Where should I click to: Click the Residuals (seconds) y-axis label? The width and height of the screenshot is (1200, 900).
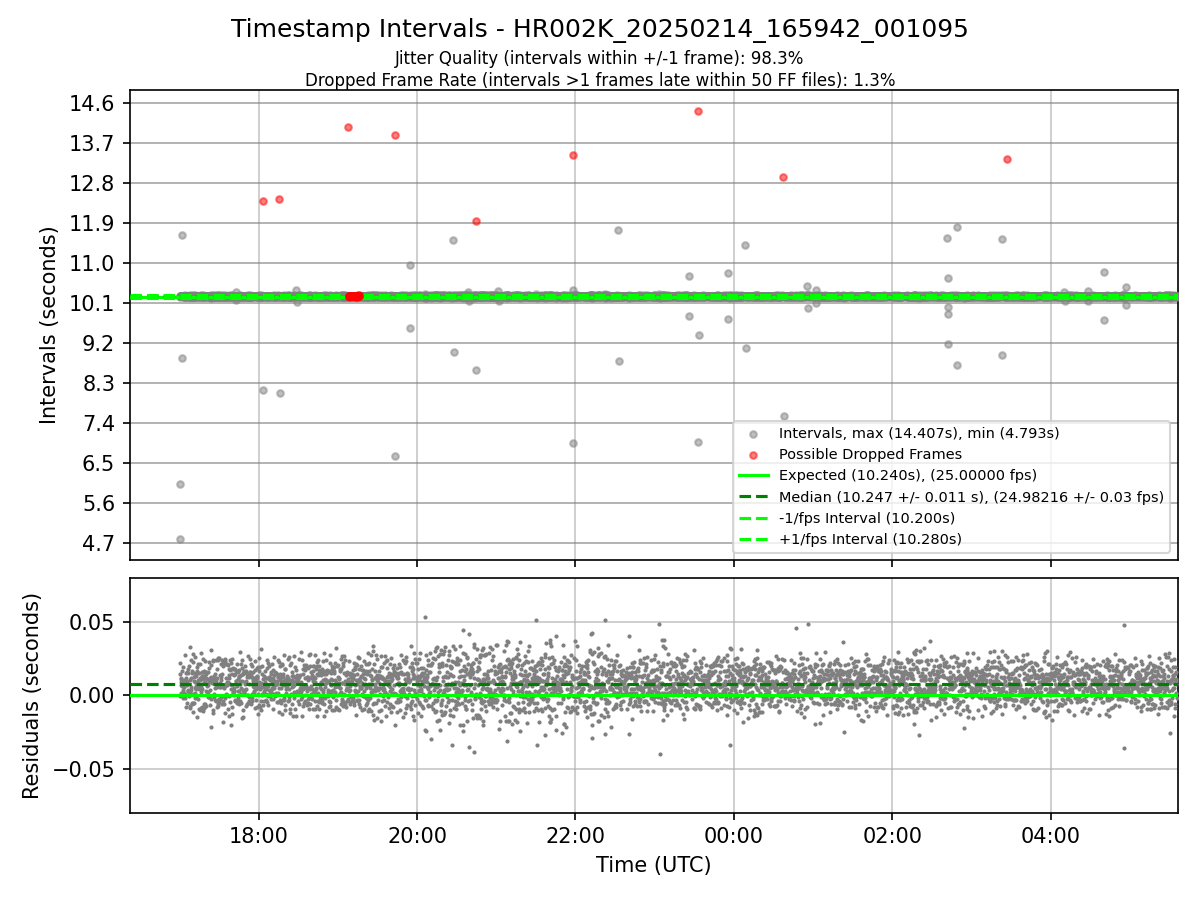[x=32, y=696]
